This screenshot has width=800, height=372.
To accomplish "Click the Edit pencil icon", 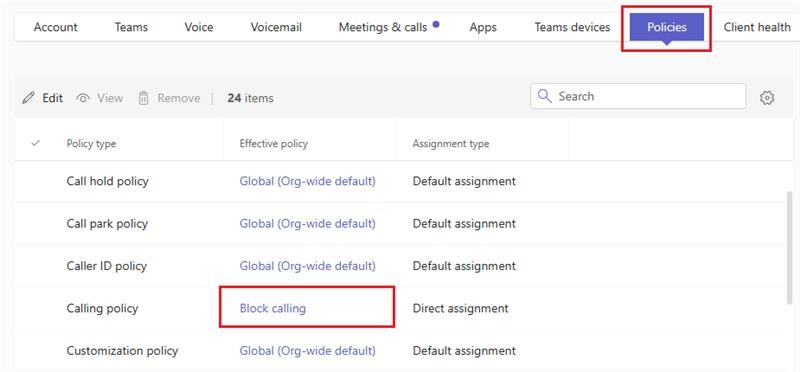I will 29,98.
